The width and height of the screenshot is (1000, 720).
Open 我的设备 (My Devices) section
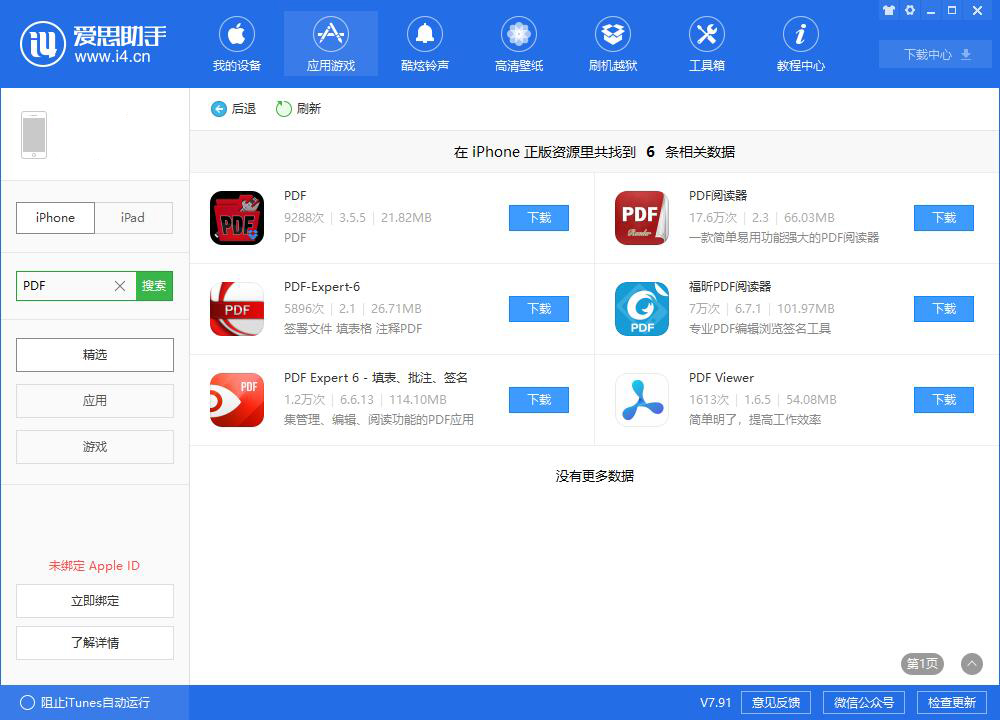click(237, 43)
